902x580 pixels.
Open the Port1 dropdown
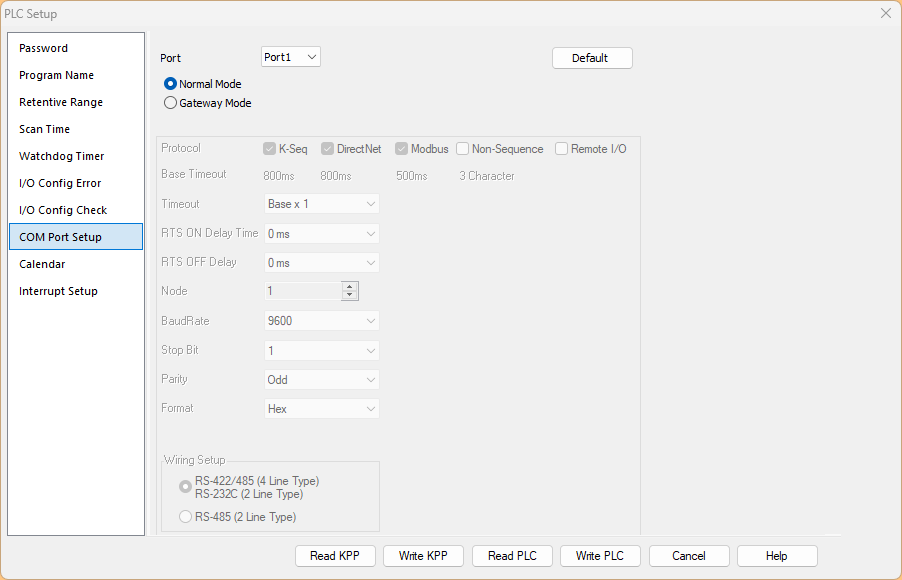coord(291,57)
